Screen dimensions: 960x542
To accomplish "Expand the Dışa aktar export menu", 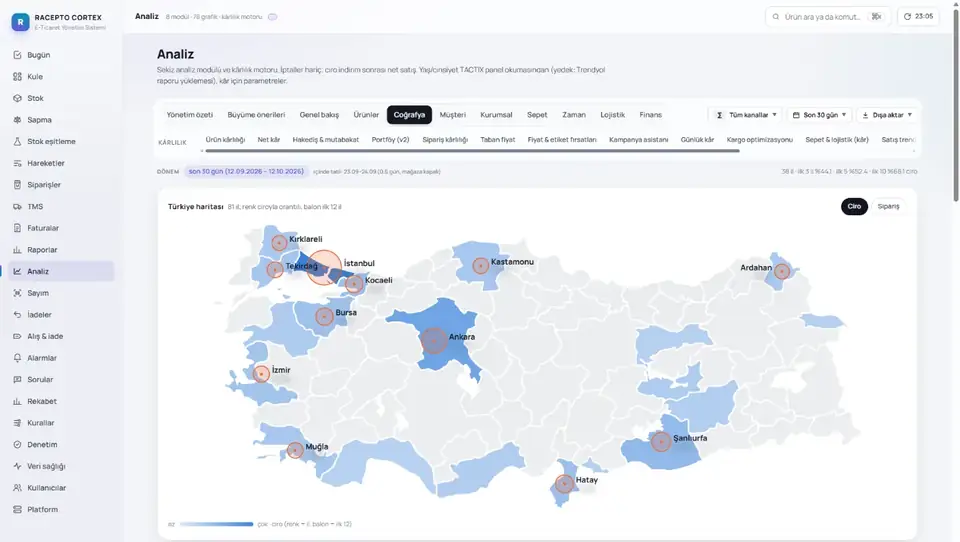I will point(887,115).
